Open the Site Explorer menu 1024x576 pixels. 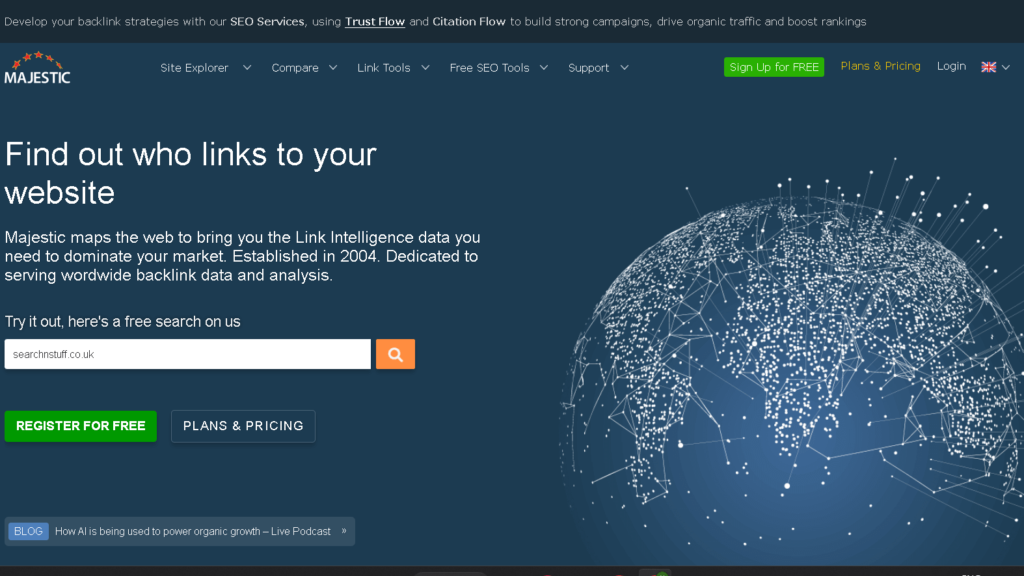(x=195, y=68)
